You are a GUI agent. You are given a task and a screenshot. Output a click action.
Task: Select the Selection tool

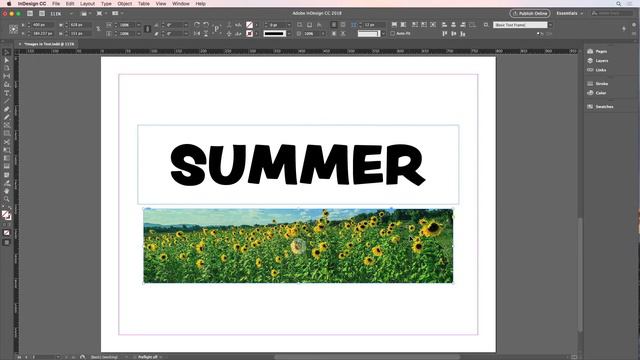pyautogui.click(x=7, y=52)
